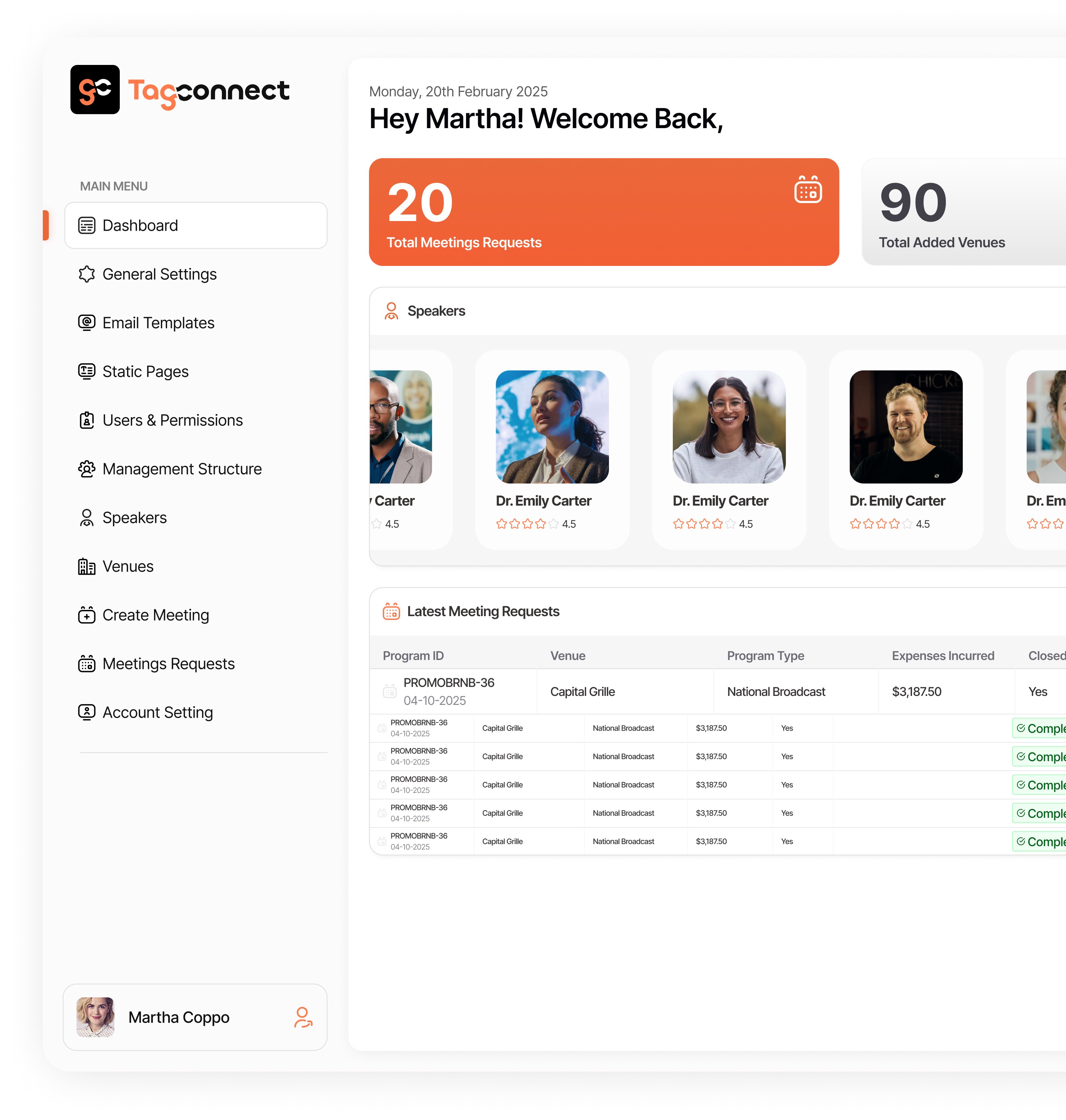The image size is (1066, 1120).
Task: Click the Management Structure icon
Action: pos(86,469)
